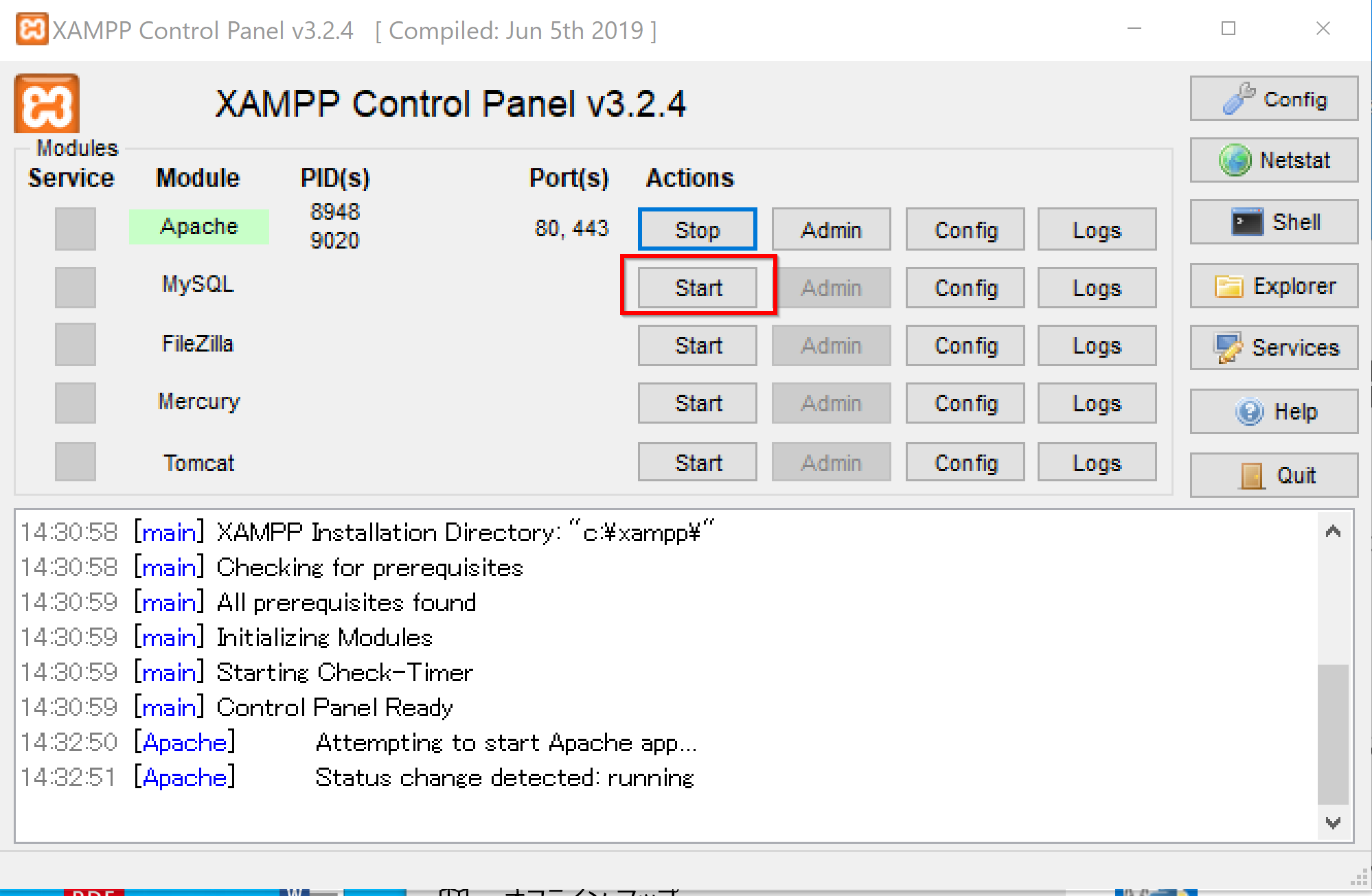Viewport: 1372px width, 896px height.
Task: Click the log scrollbar up arrow
Action: pyautogui.click(x=1333, y=531)
